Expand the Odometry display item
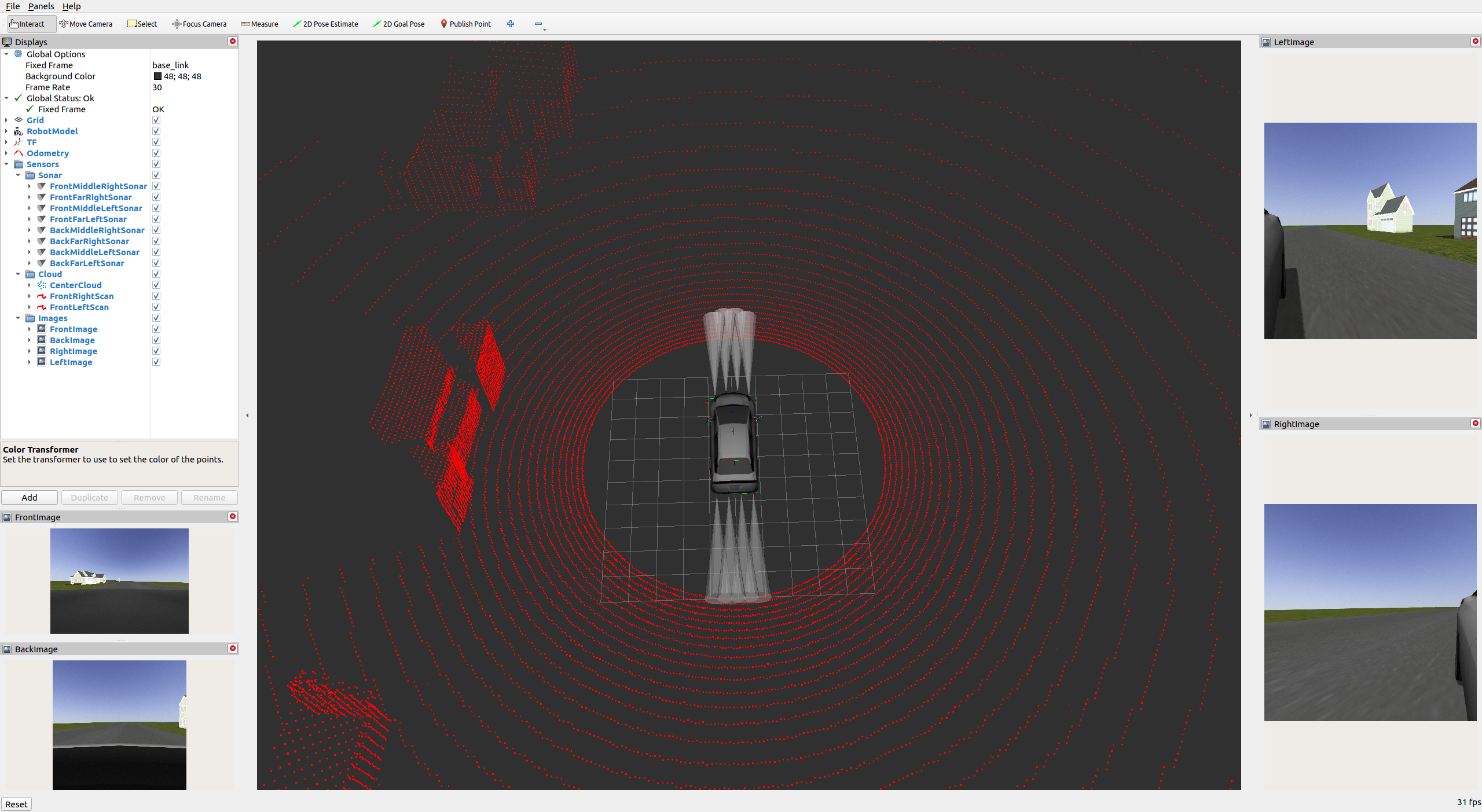Viewport: 1482px width, 812px height. (6, 153)
